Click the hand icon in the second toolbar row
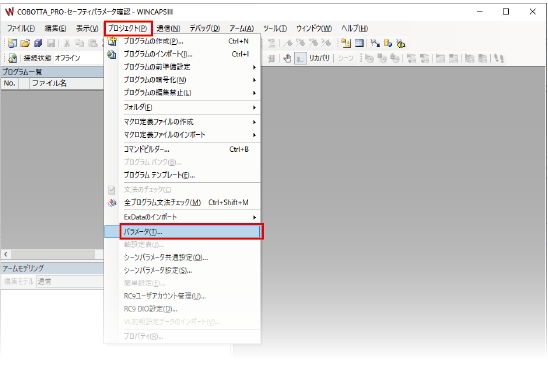Screen dimensions: 548x372 coord(287,58)
